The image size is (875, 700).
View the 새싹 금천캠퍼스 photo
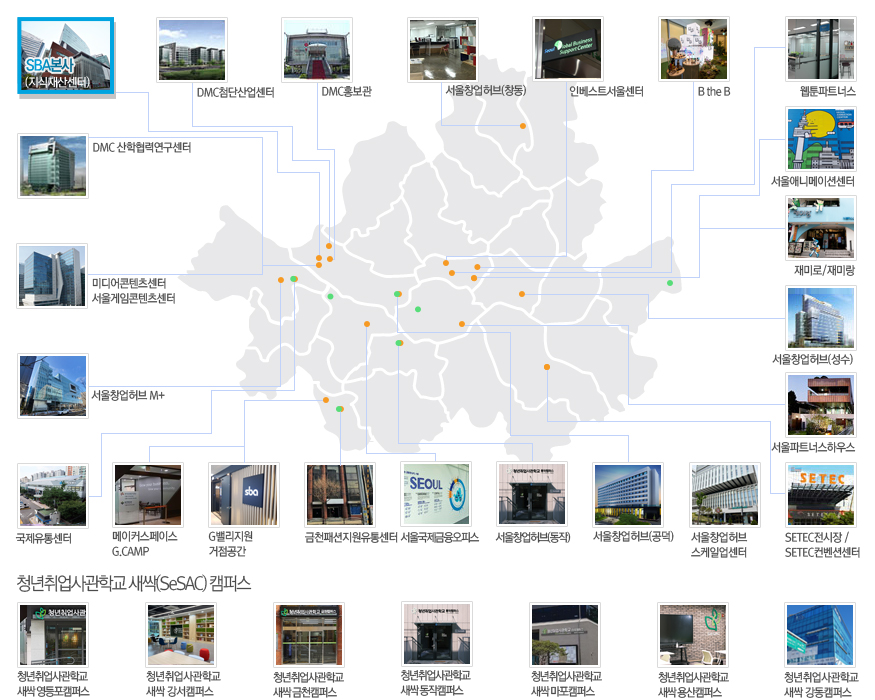(x=309, y=635)
